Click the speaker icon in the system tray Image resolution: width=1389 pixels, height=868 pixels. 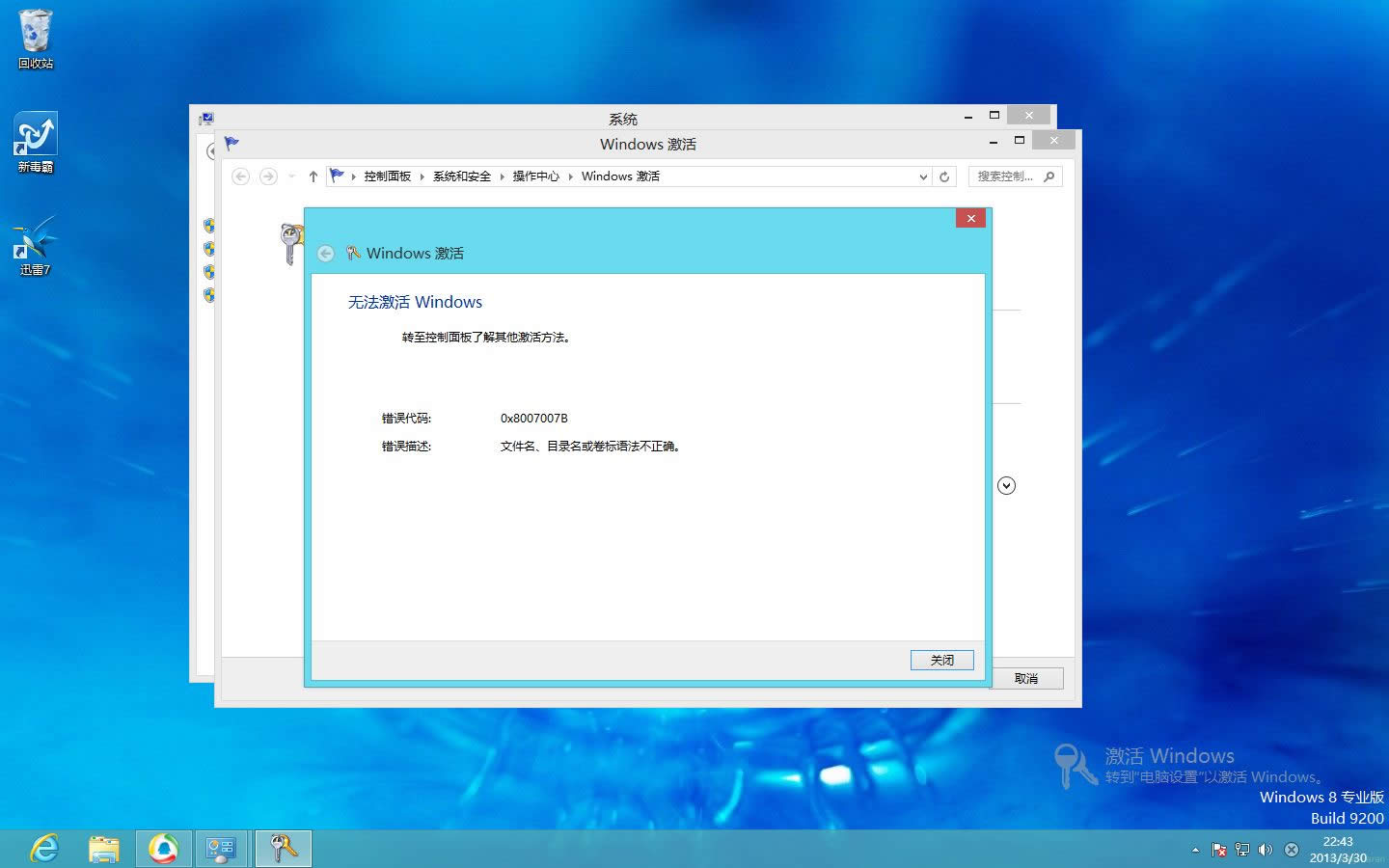[1266, 850]
